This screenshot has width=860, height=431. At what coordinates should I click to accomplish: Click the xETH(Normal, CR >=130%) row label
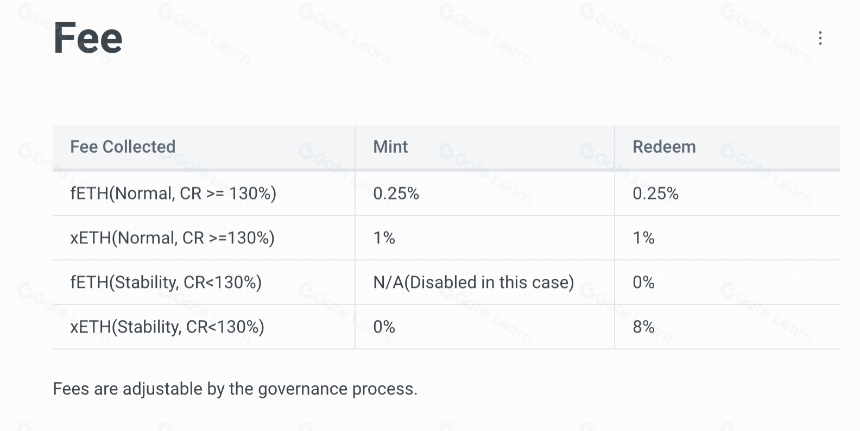[172, 238]
